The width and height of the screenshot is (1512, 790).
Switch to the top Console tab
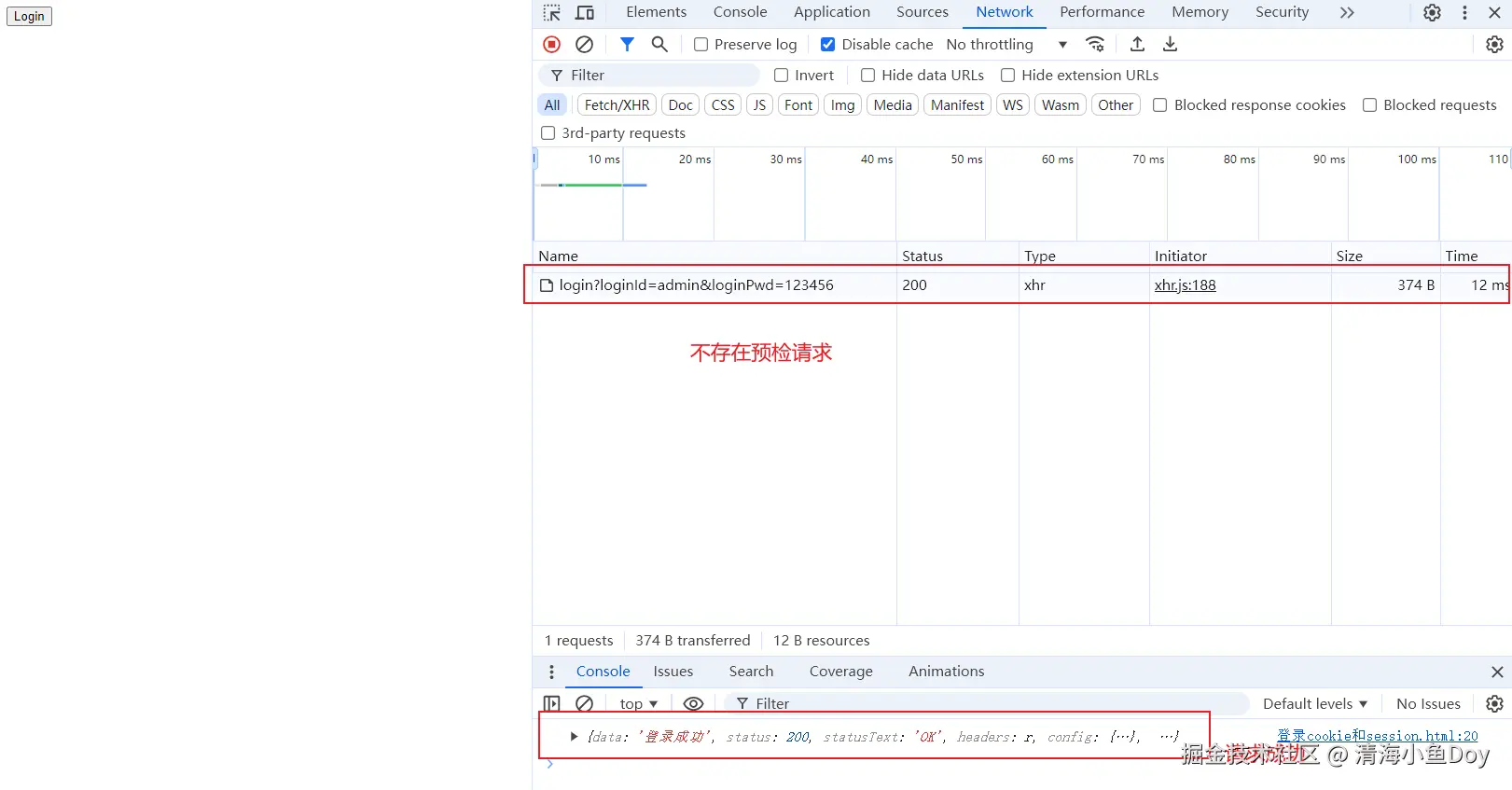(x=740, y=12)
